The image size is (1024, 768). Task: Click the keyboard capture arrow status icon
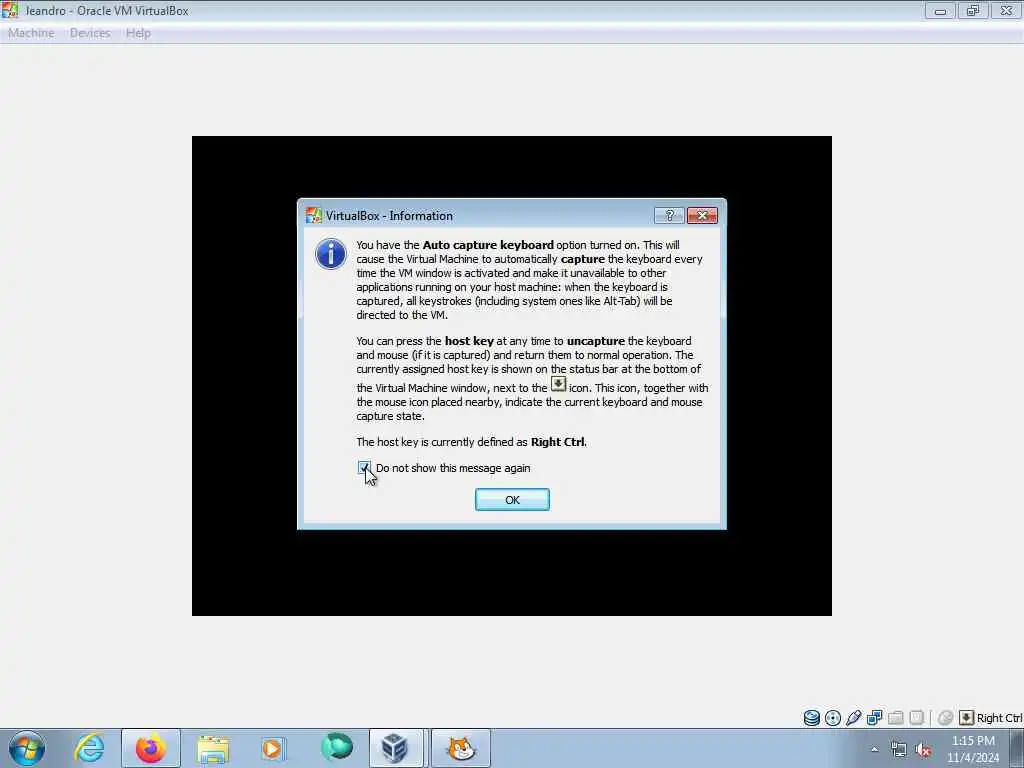point(966,718)
